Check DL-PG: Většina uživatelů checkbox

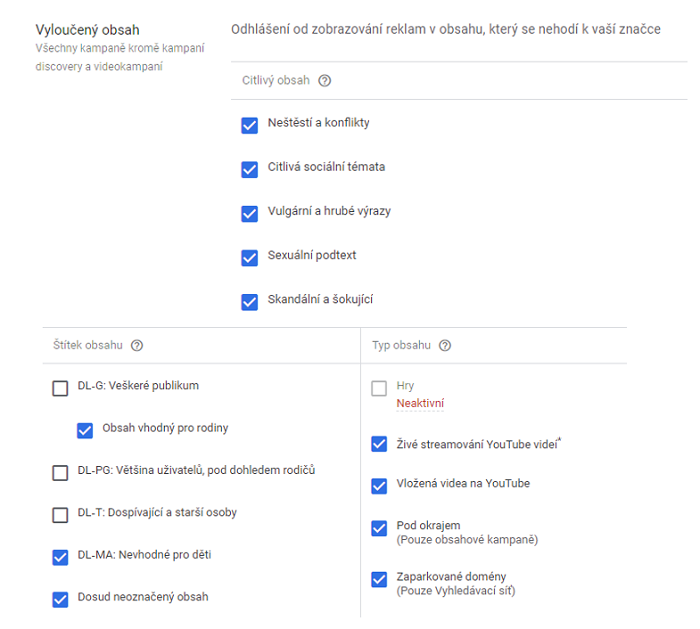[x=60, y=472]
